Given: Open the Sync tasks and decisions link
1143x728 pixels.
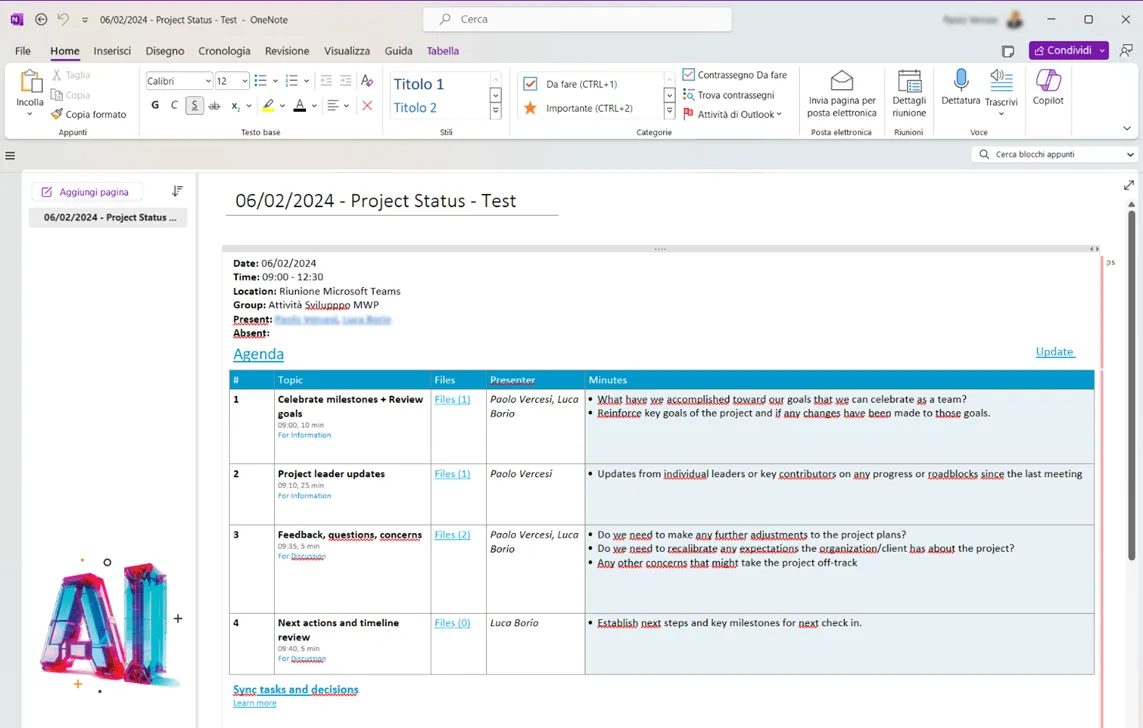Looking at the screenshot, I should click(296, 689).
